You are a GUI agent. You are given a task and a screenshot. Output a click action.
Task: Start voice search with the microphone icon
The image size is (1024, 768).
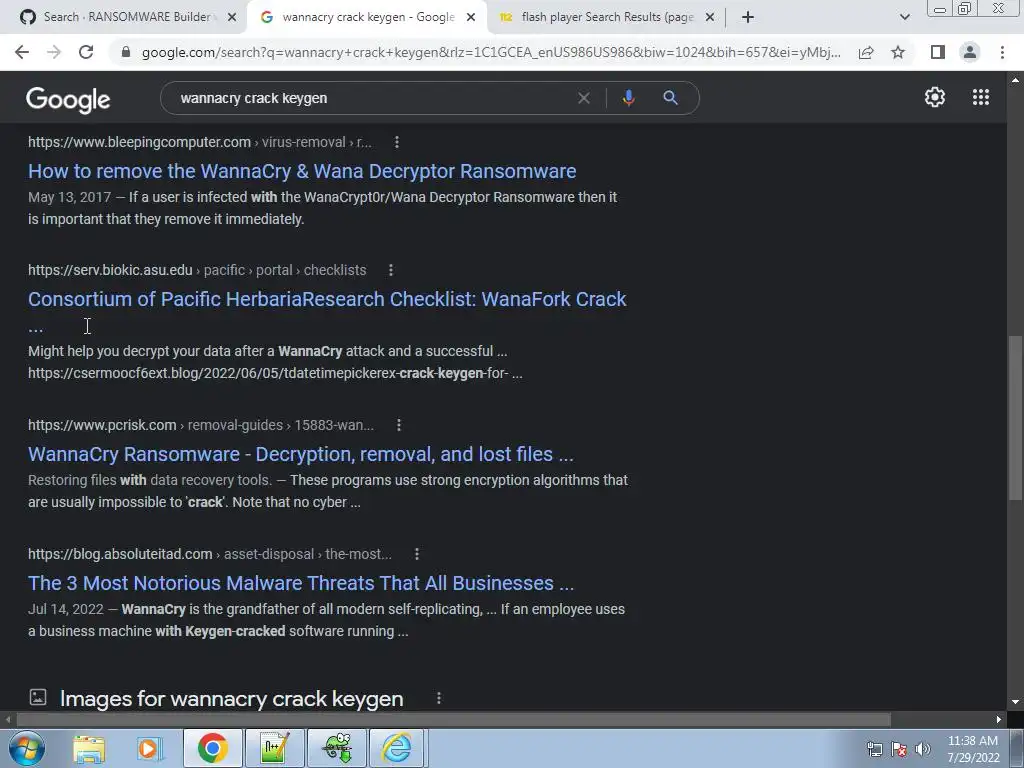[x=628, y=98]
